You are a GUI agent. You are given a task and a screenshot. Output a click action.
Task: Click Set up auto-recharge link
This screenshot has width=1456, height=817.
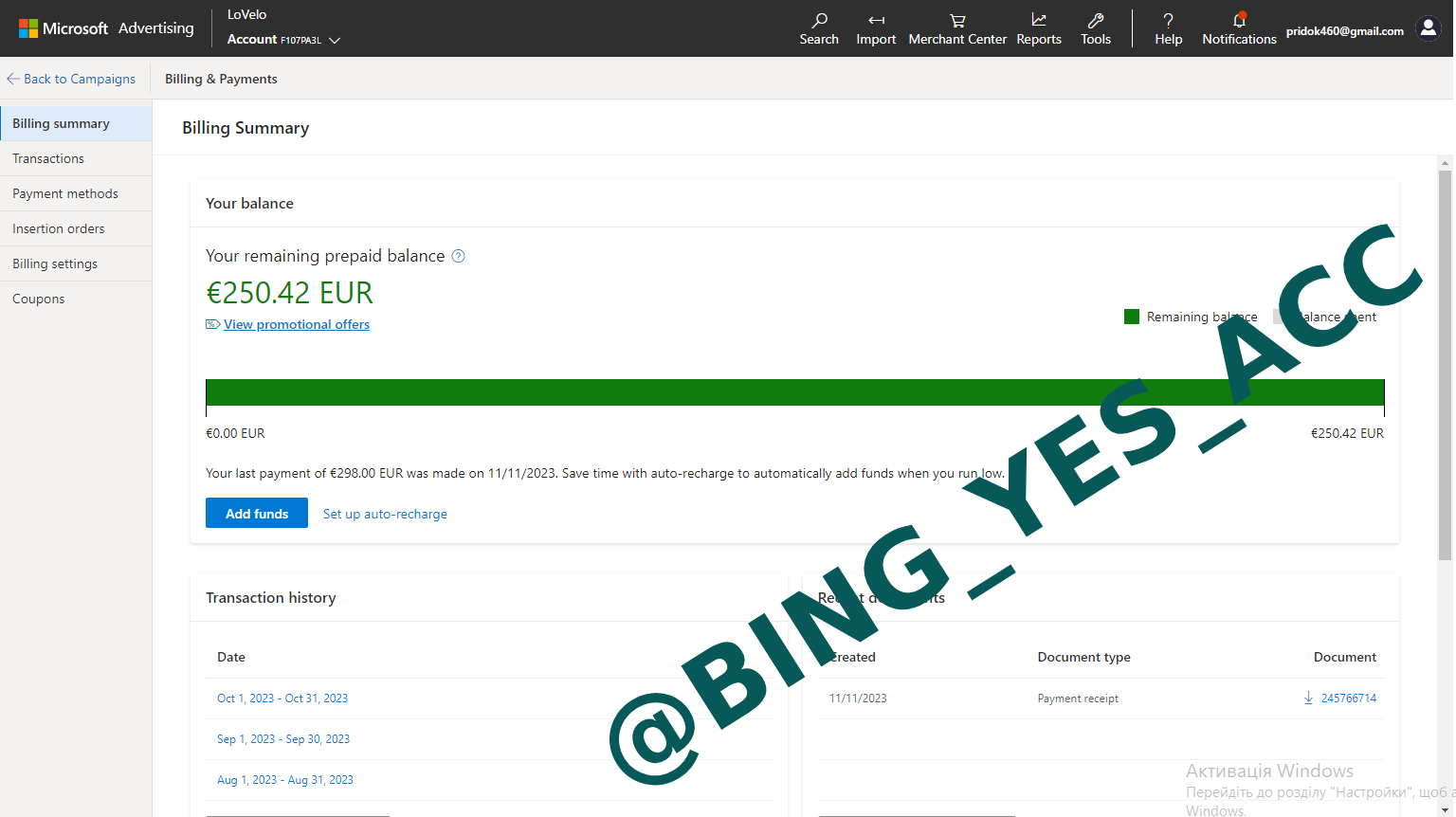click(x=385, y=514)
